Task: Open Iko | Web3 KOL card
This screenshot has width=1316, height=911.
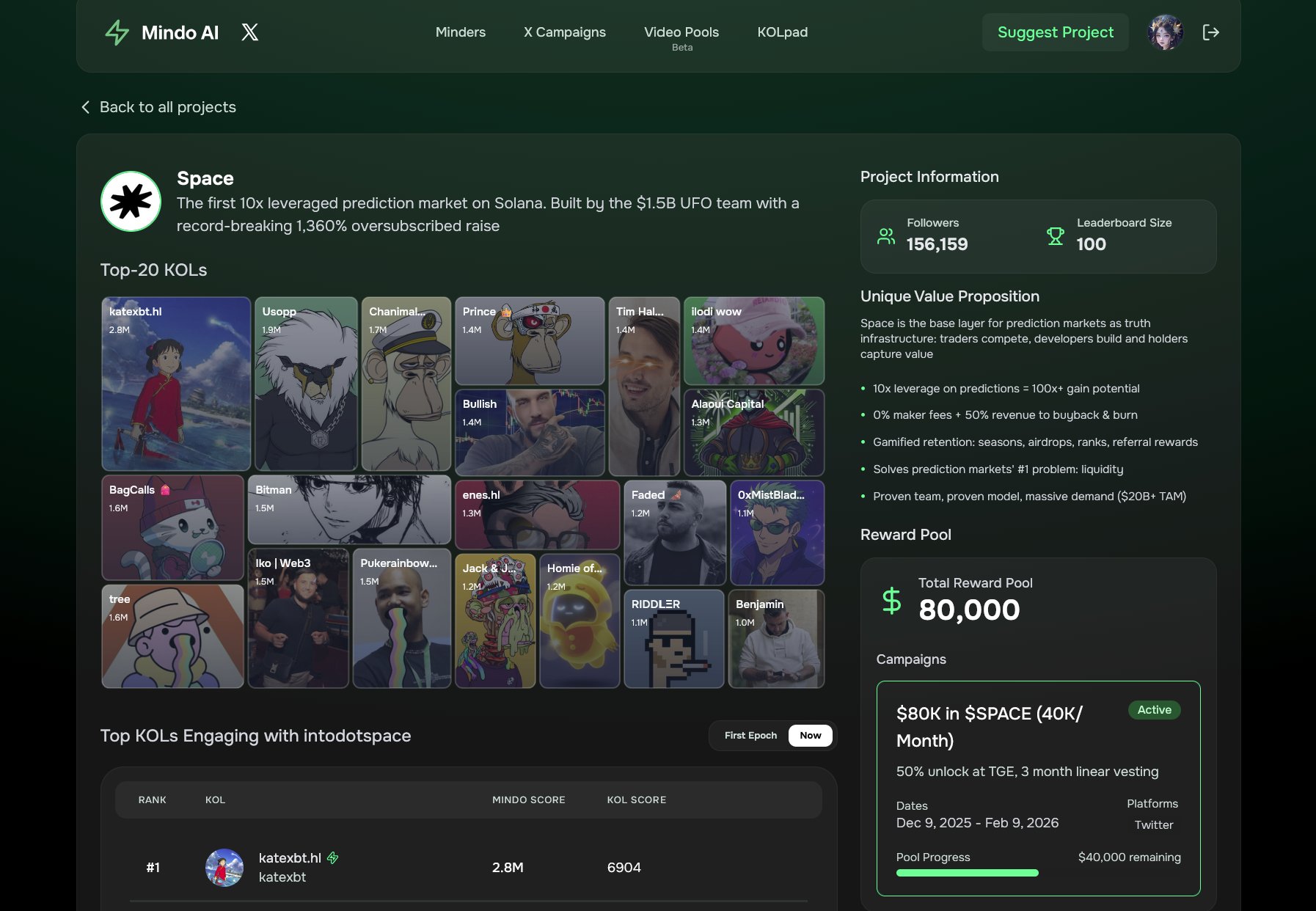Action: [x=298, y=618]
